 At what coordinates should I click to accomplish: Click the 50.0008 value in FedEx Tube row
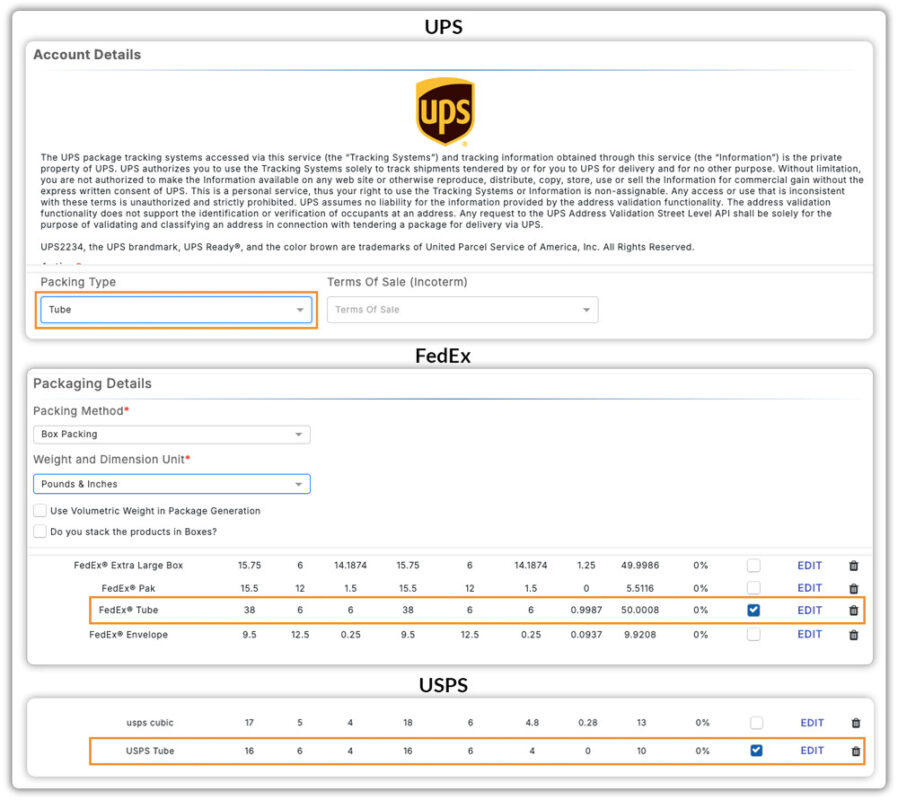(x=640, y=610)
